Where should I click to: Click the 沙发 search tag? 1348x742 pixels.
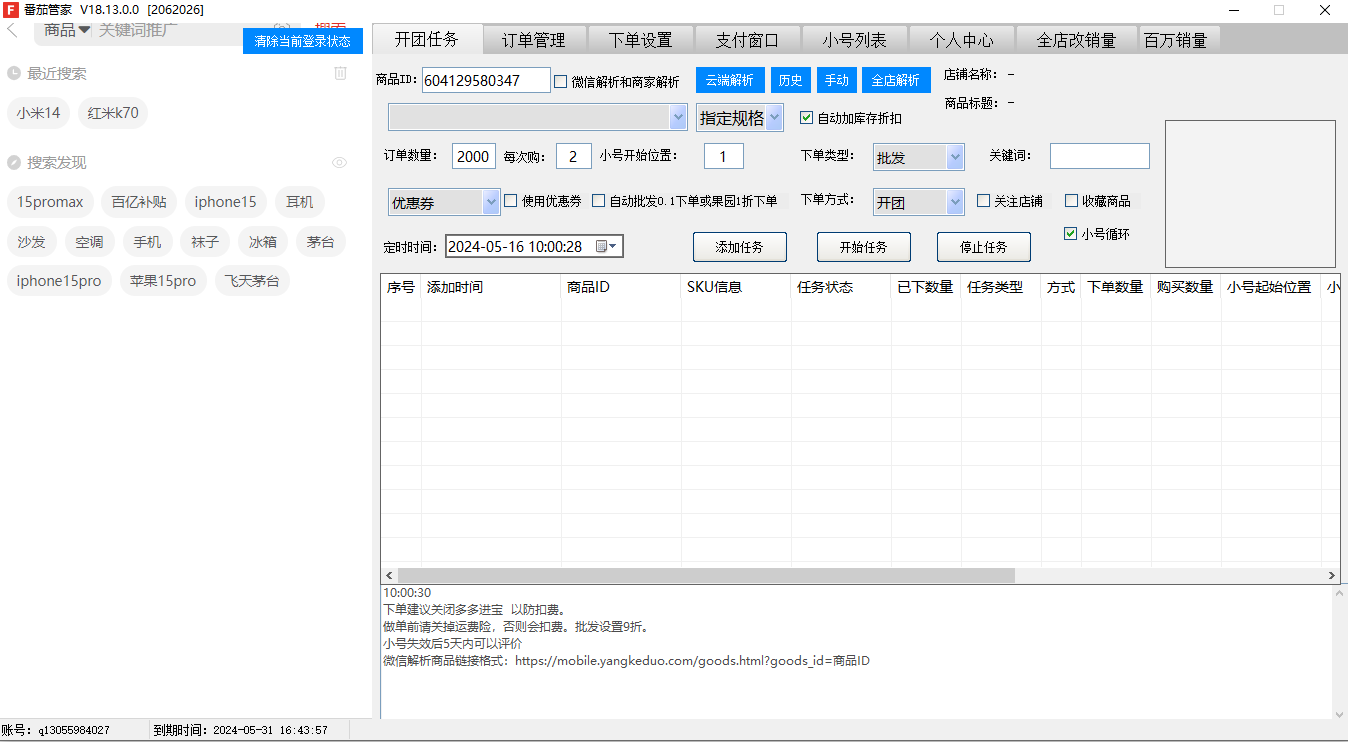coord(31,241)
